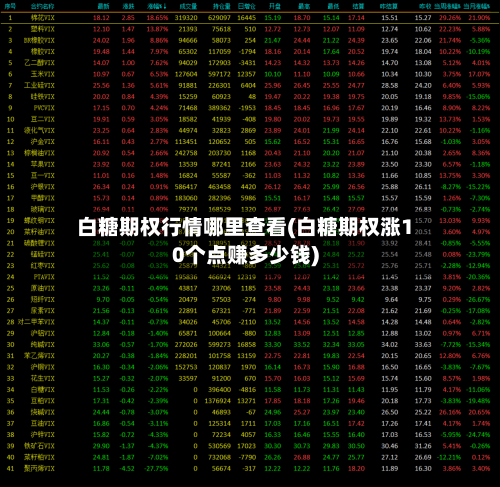This screenshot has width=500, height=487.
Task: Click open interest 1376924 in row 35
Action: 218,401
